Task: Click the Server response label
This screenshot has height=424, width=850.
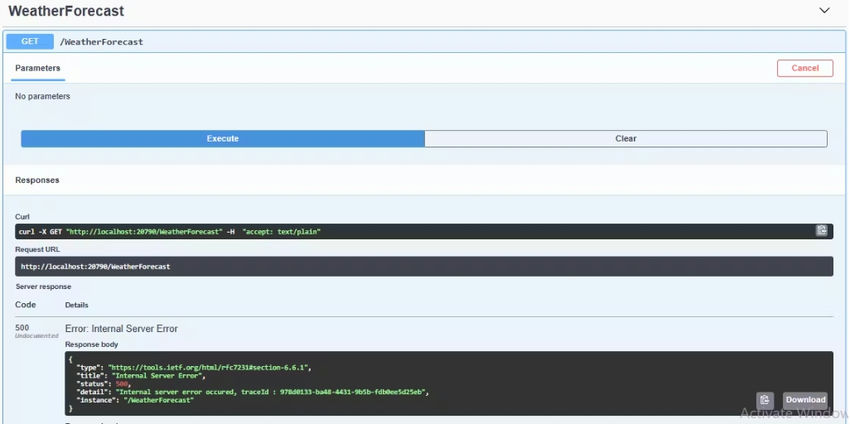Action: tap(43, 286)
